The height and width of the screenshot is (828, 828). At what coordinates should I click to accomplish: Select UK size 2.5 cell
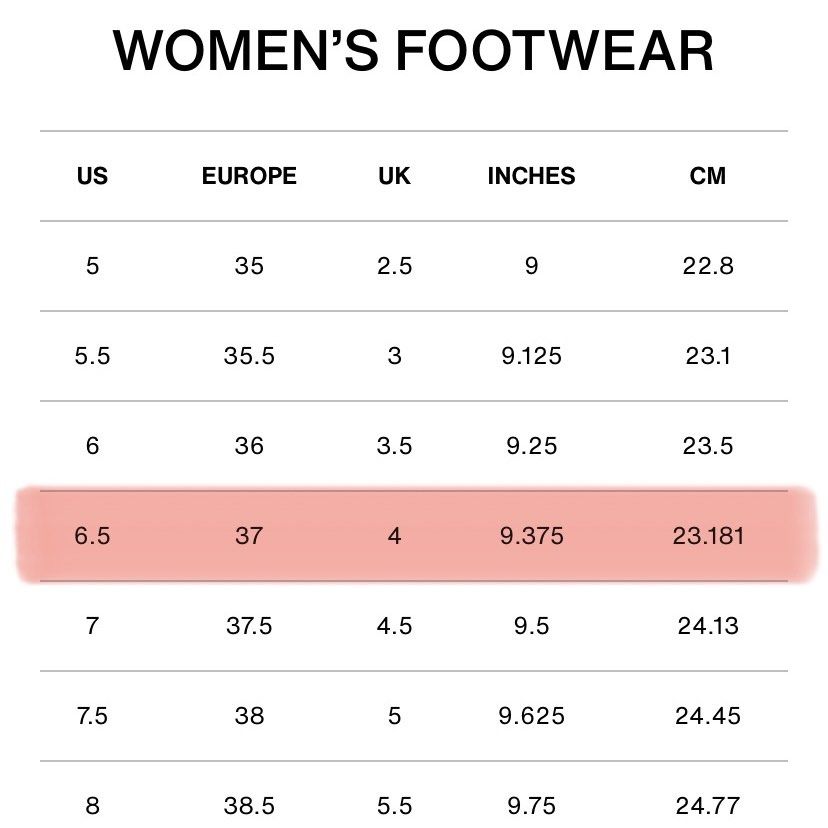394,266
